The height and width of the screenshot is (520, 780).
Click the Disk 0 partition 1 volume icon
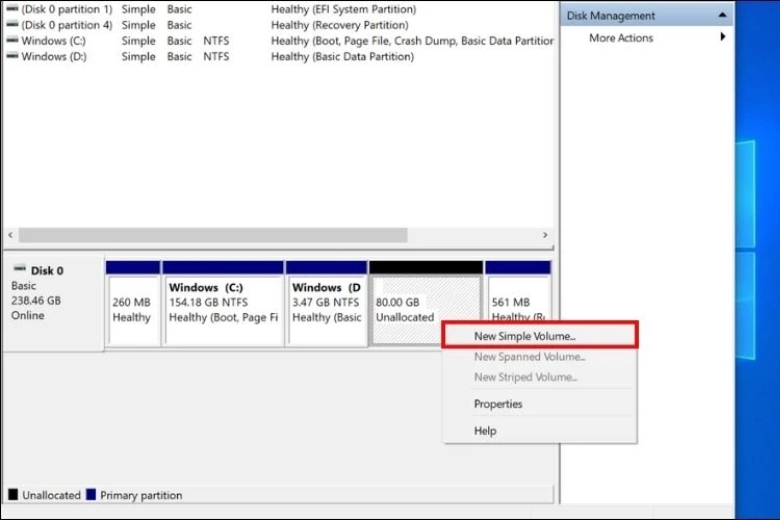tap(12, 9)
